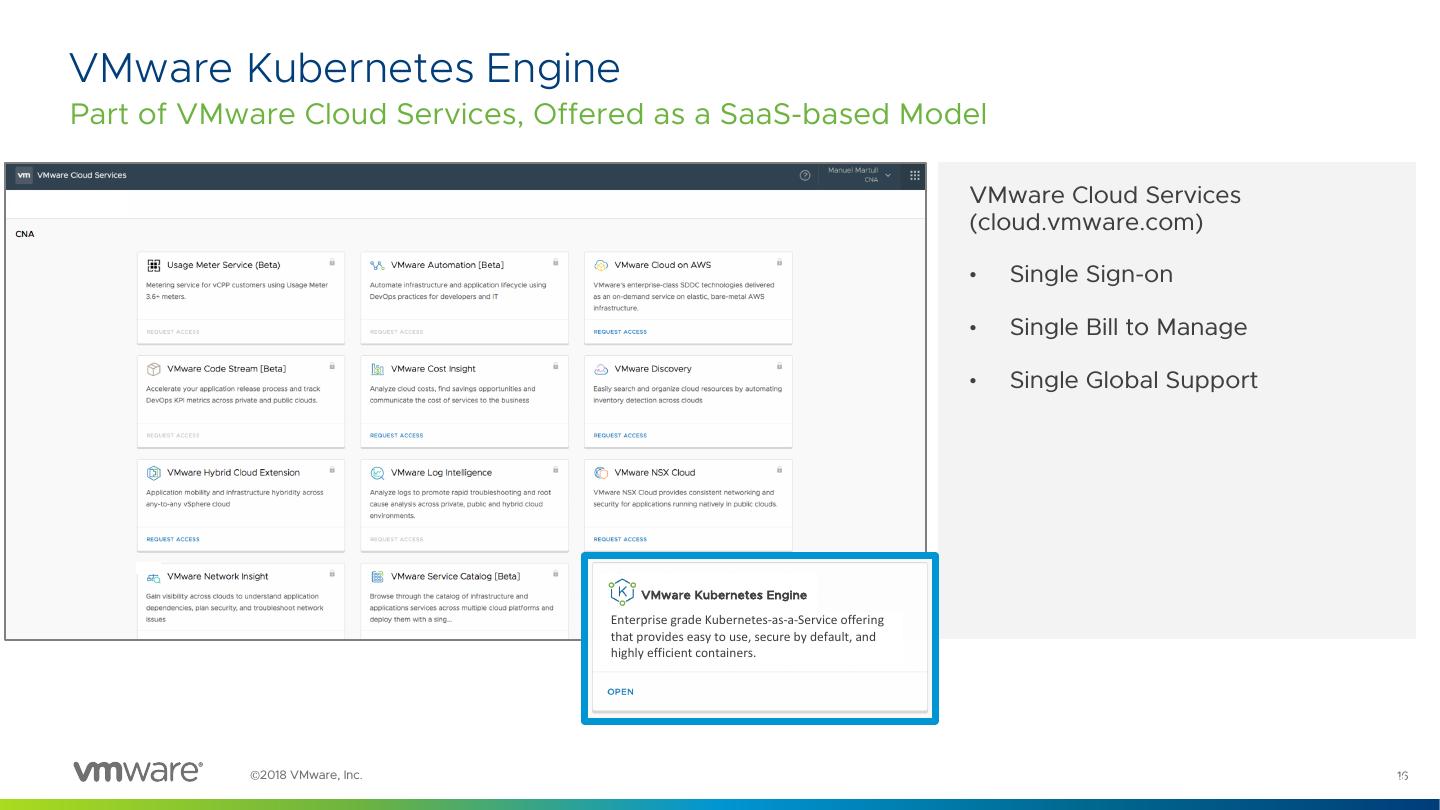This screenshot has height=810, width=1440.
Task: Click the lock icon on VMware Network Insight card
Action: 332,573
